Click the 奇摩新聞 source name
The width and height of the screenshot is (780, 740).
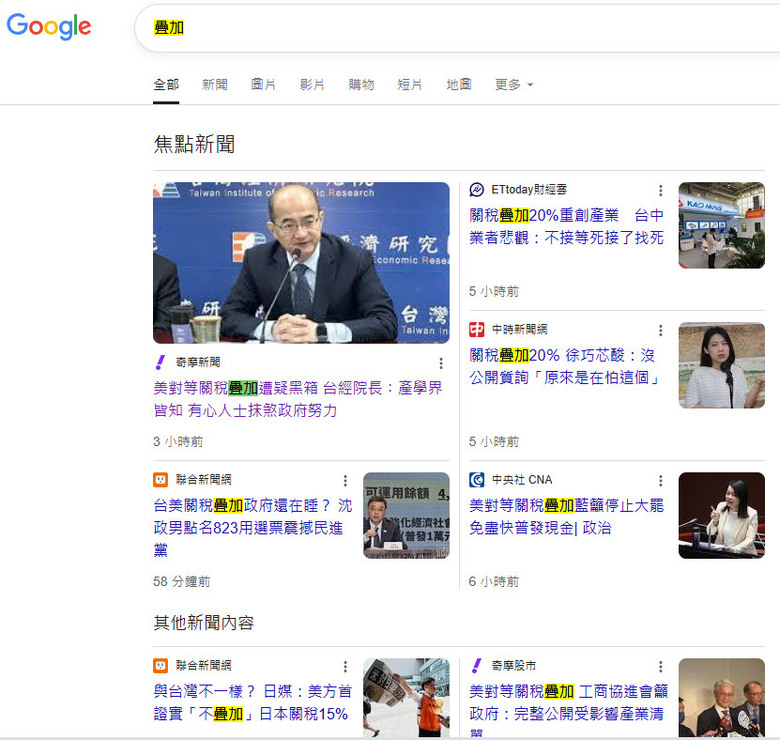(x=198, y=362)
